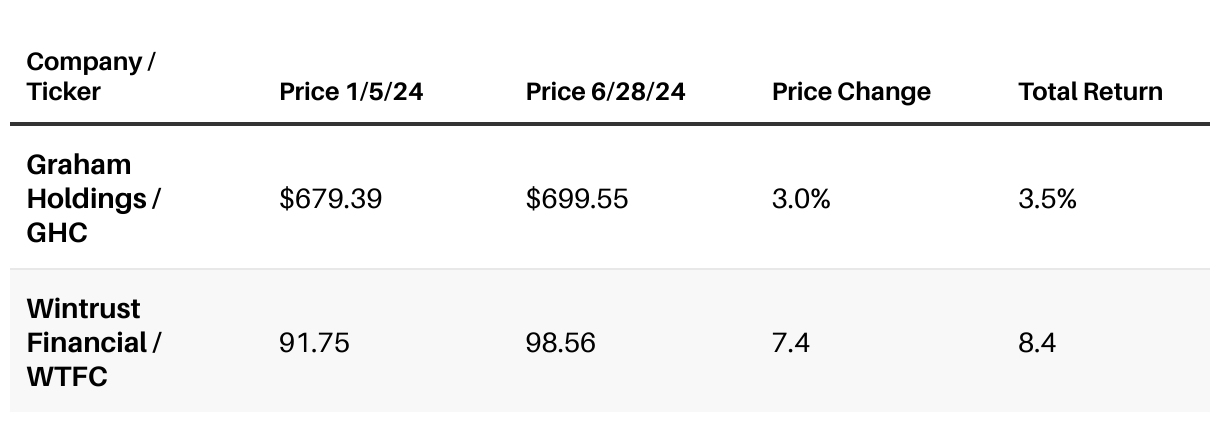The height and width of the screenshot is (422, 1220).
Task: Click the word Financial in second row
Action: pos(86,343)
